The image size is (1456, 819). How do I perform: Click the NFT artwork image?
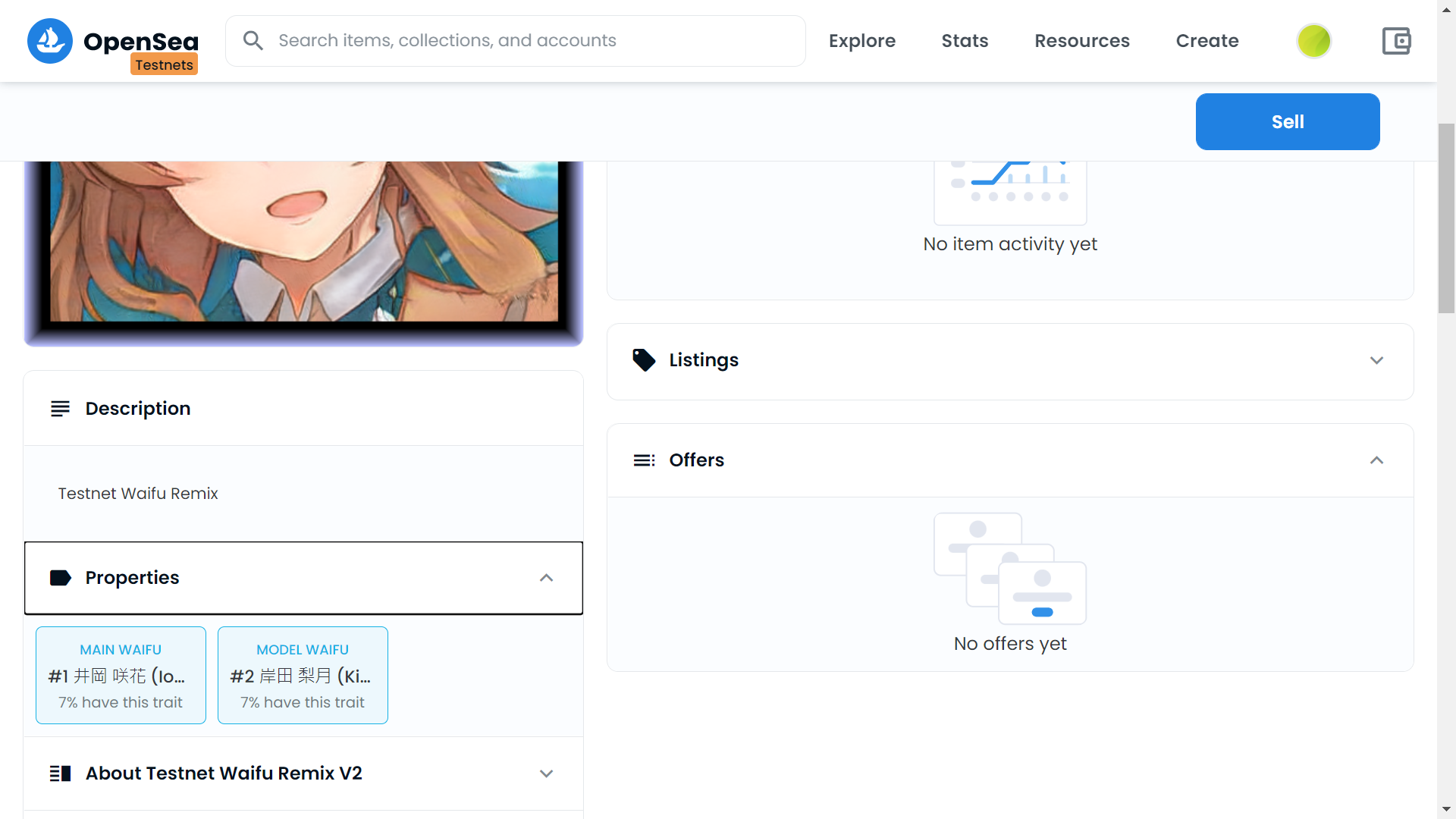(303, 253)
